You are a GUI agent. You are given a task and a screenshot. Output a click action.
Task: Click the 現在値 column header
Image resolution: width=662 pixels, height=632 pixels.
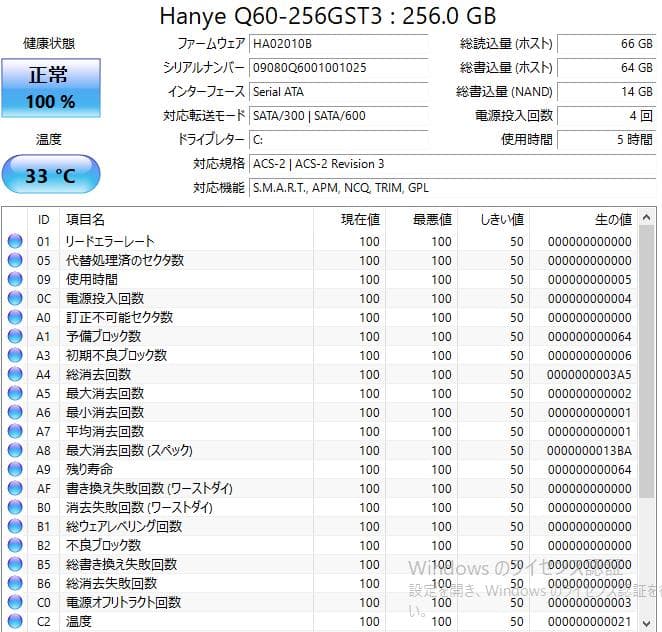pos(349,220)
